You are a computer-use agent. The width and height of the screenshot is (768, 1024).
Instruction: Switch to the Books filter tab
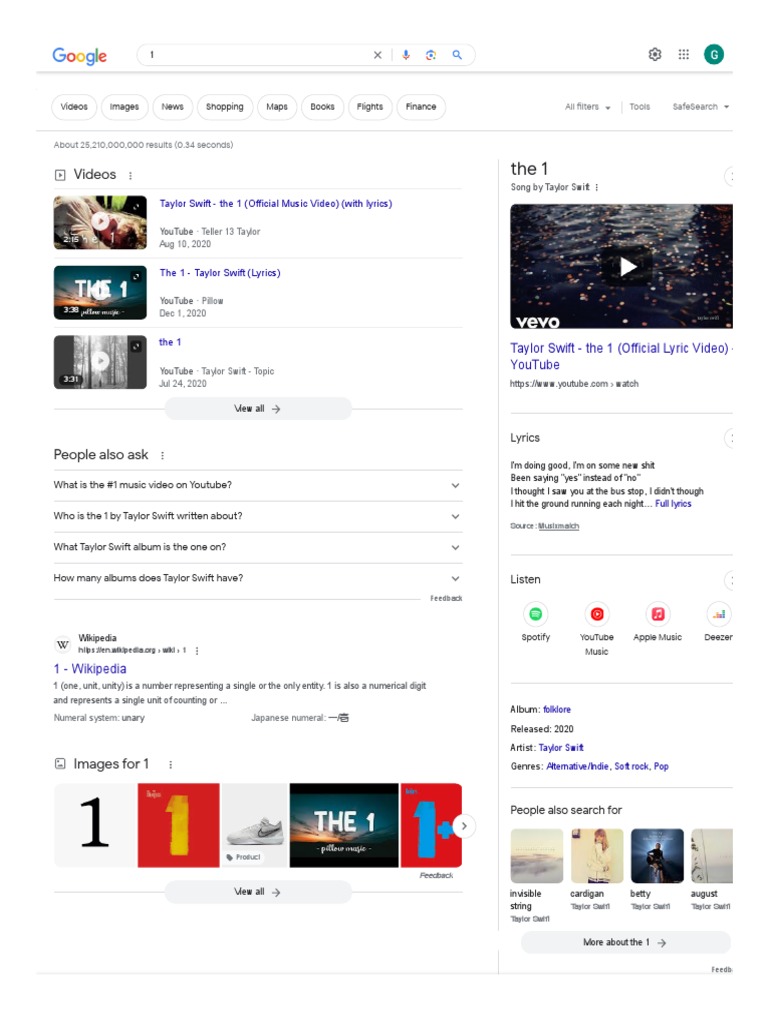(x=323, y=106)
